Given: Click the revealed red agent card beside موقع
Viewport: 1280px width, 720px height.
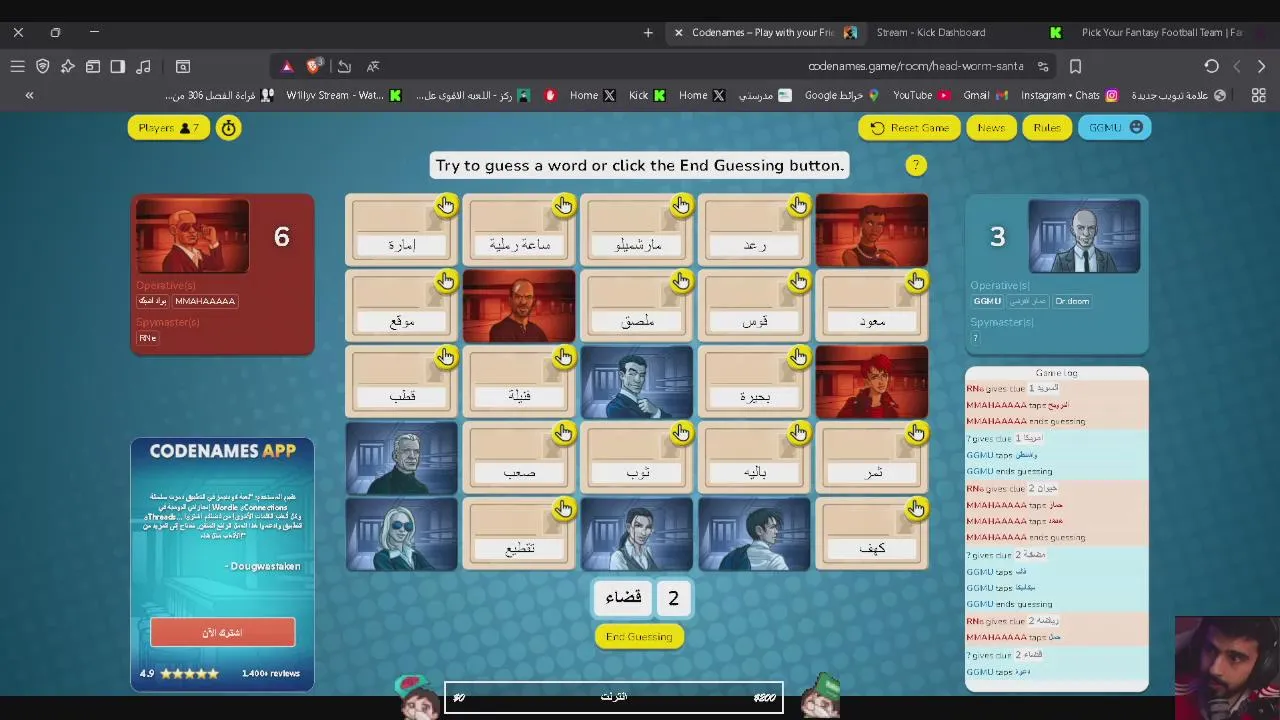Looking at the screenshot, I should point(519,306).
